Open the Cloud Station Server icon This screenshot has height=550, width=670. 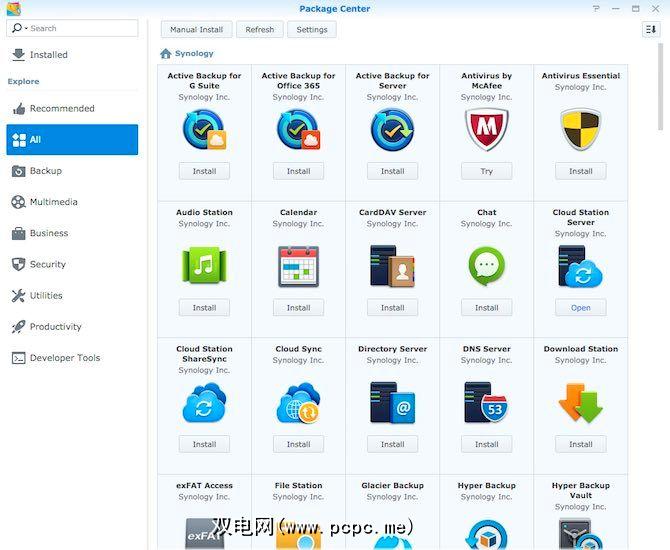point(580,267)
